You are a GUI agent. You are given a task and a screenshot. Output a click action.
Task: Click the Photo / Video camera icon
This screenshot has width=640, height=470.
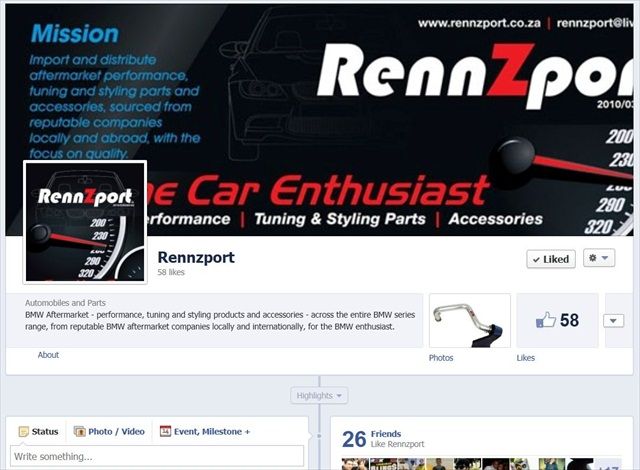pos(79,431)
